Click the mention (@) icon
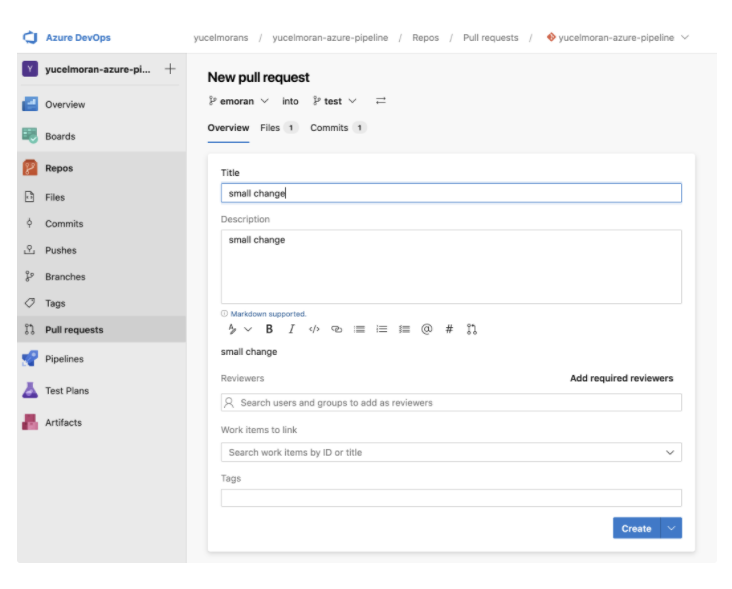This screenshot has width=732, height=589. pos(427,329)
